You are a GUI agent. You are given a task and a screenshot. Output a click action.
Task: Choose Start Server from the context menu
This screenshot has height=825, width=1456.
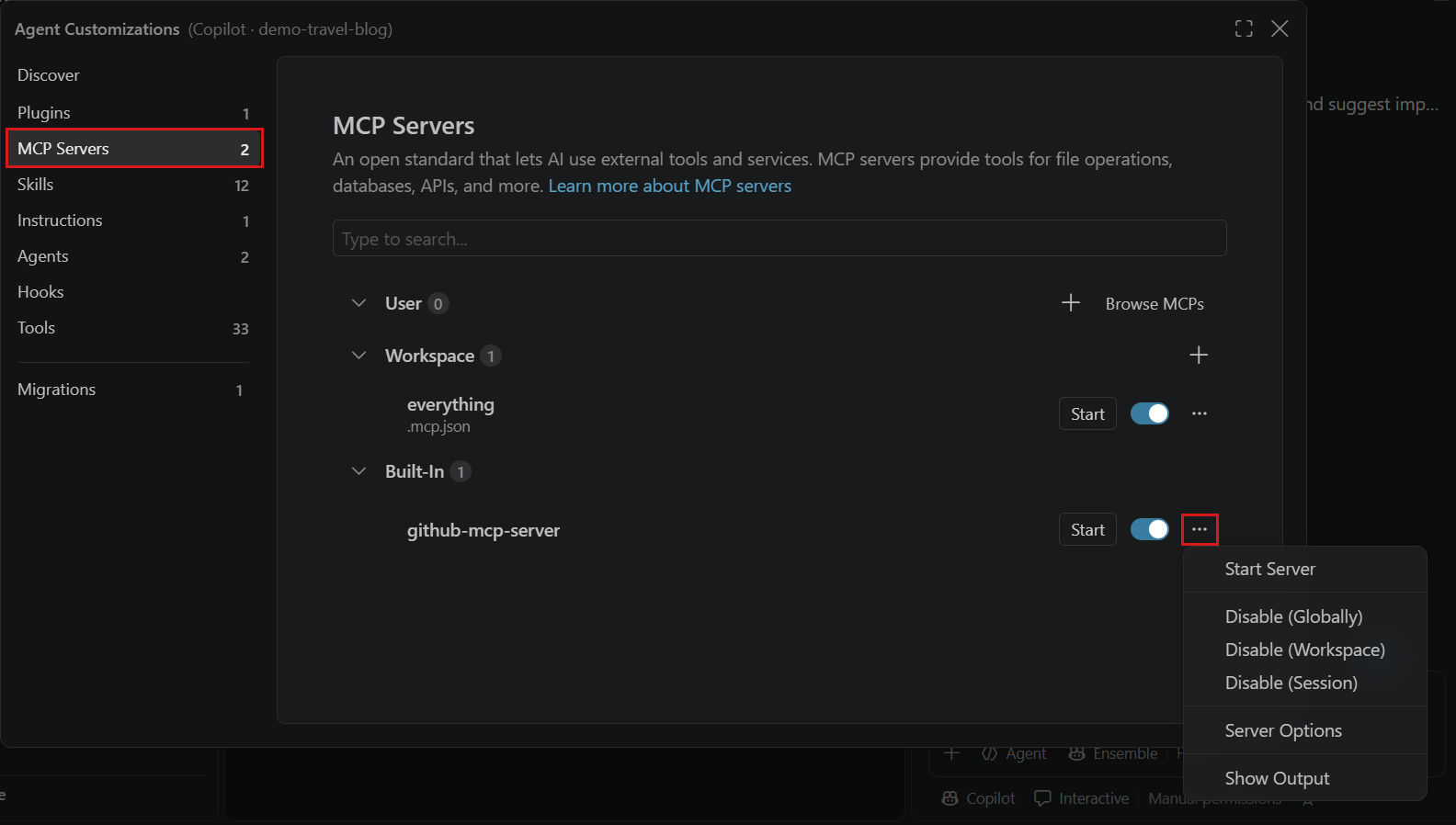(x=1305, y=569)
